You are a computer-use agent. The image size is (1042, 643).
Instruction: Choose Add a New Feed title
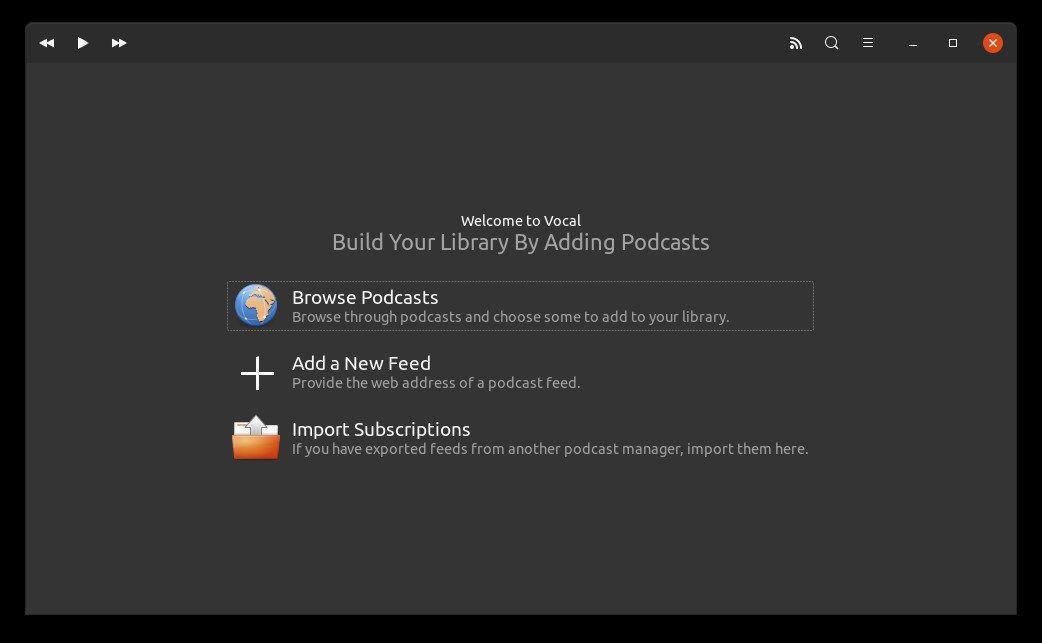[x=361, y=363]
